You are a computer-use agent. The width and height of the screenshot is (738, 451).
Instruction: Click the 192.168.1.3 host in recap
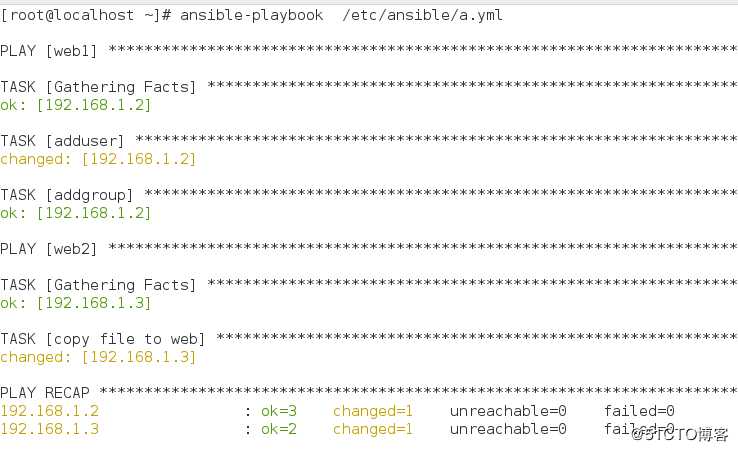[49, 429]
